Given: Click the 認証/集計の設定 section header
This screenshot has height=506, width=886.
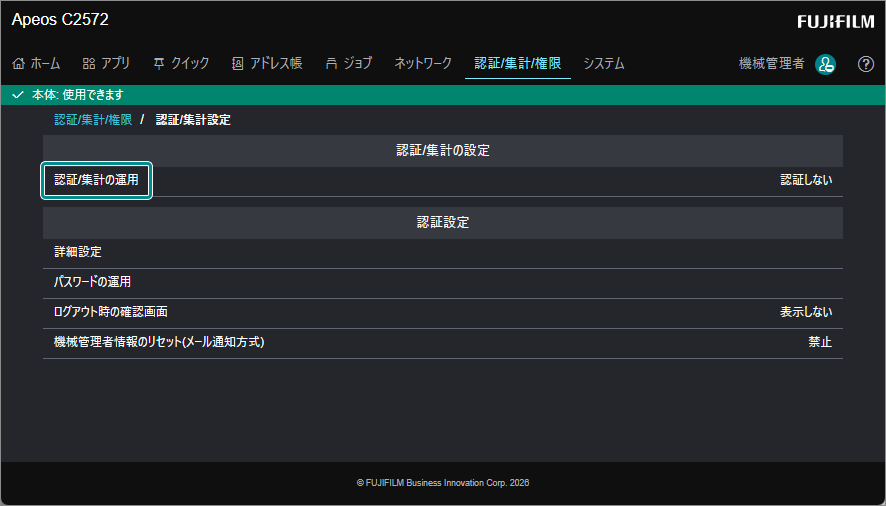Looking at the screenshot, I should pyautogui.click(x=443, y=150).
